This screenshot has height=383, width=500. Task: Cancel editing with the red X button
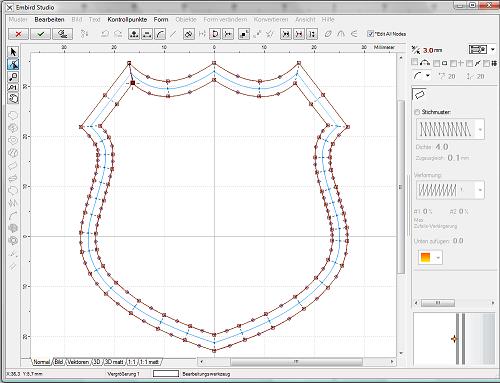coord(18,34)
